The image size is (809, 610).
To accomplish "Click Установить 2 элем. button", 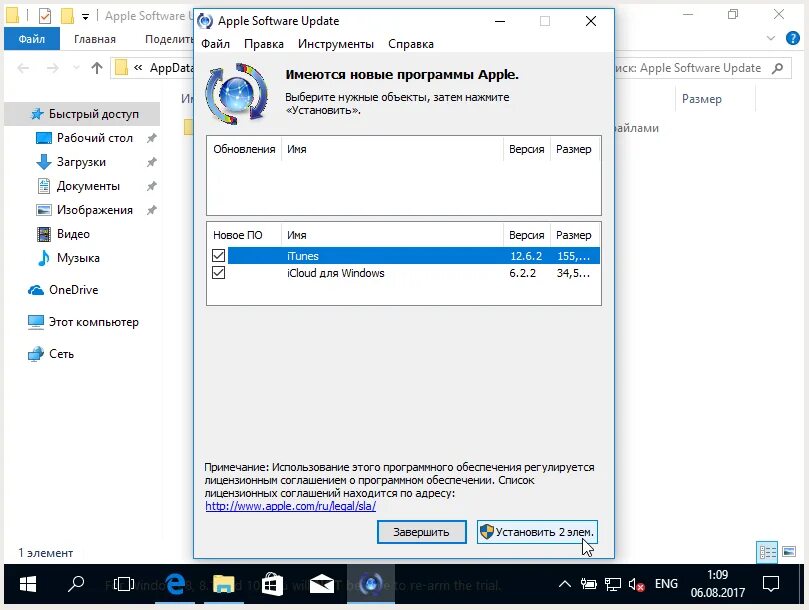I will click(x=537, y=532).
